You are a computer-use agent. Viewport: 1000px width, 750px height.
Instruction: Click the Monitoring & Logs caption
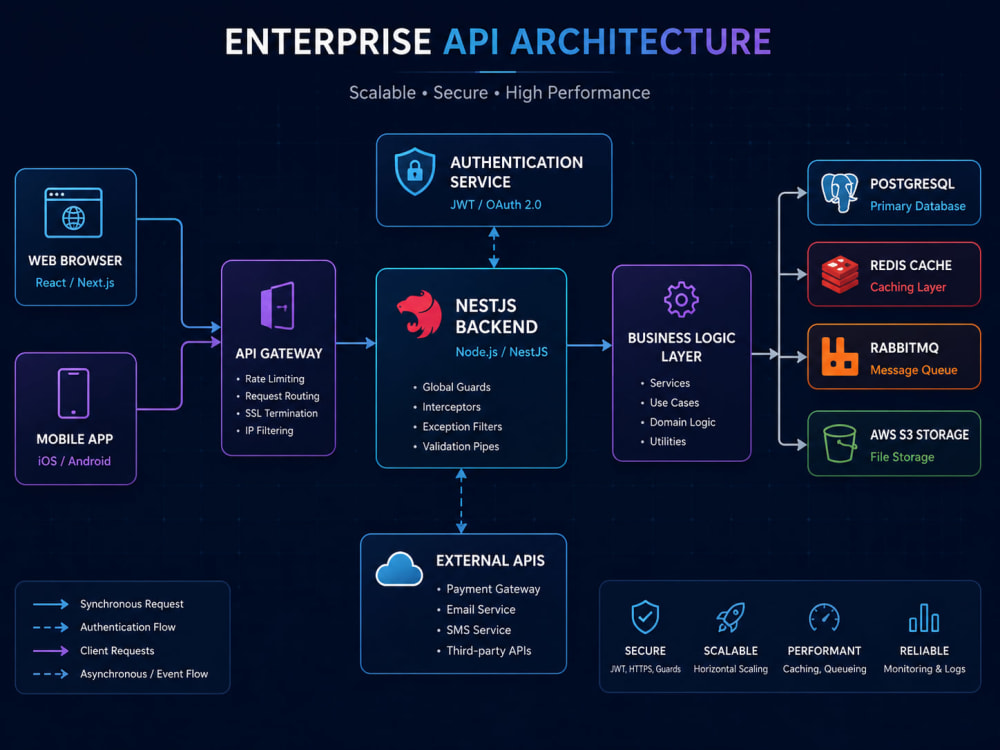pos(924,669)
